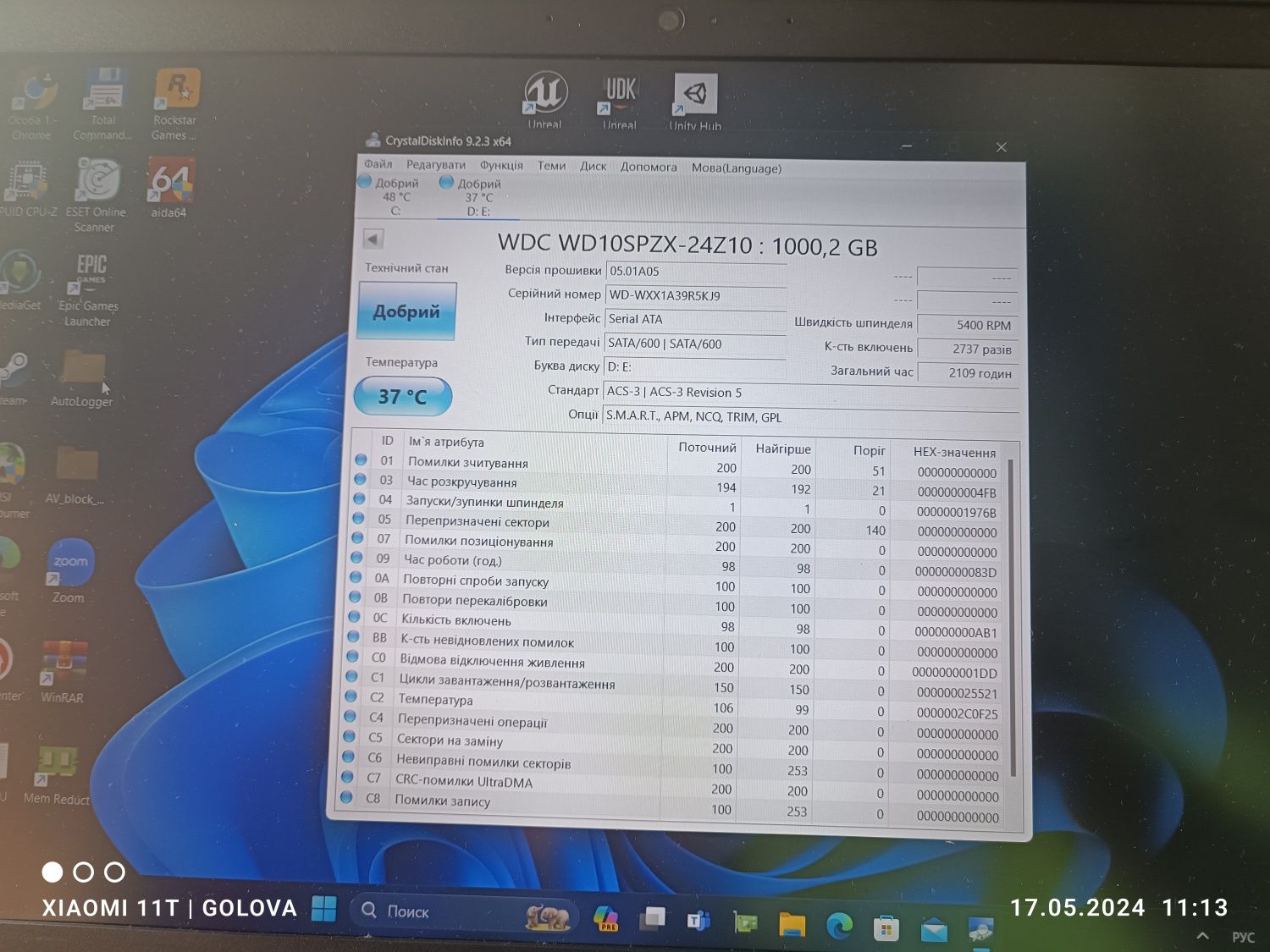1270x952 pixels.
Task: Select the Час роботи (год.) row
Action: pyautogui.click(x=674, y=564)
